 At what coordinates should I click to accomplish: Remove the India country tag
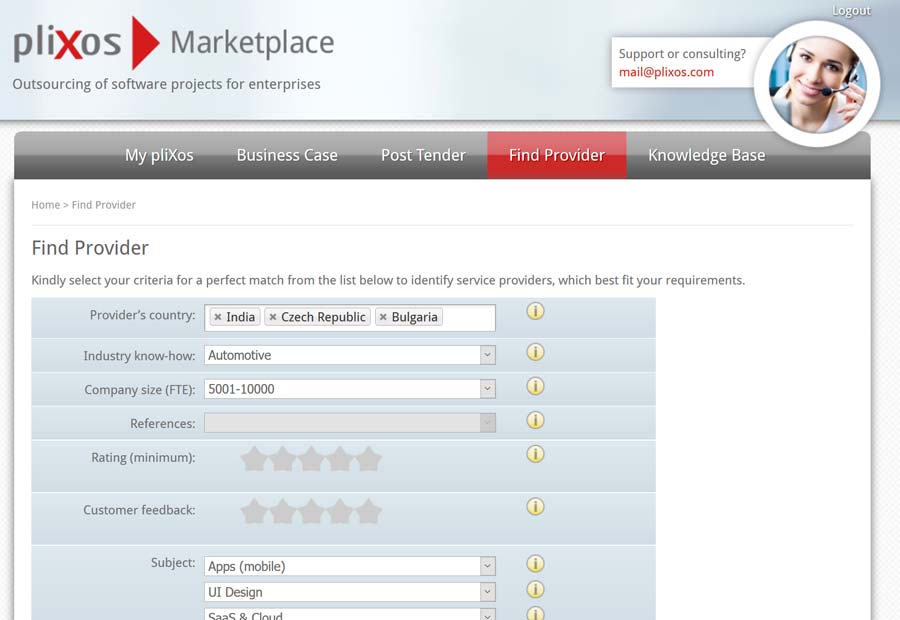(x=218, y=317)
